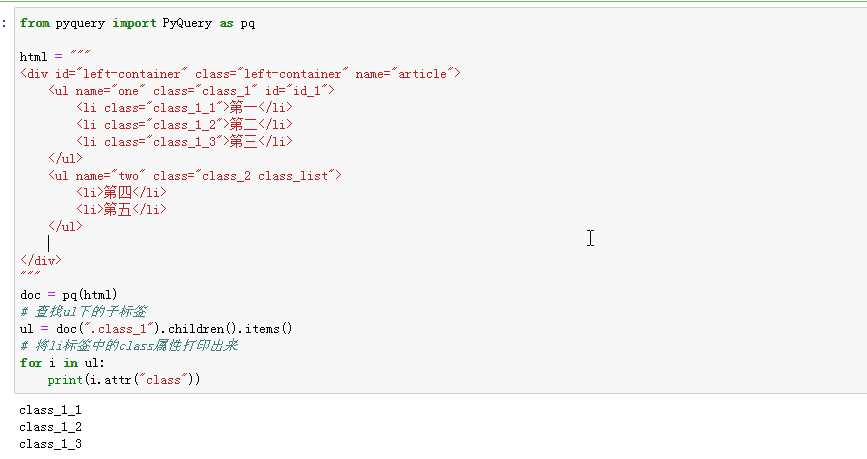The image size is (867, 459).
Task: Click the comment '# 查找ul下的子标签'
Action: tap(82, 311)
